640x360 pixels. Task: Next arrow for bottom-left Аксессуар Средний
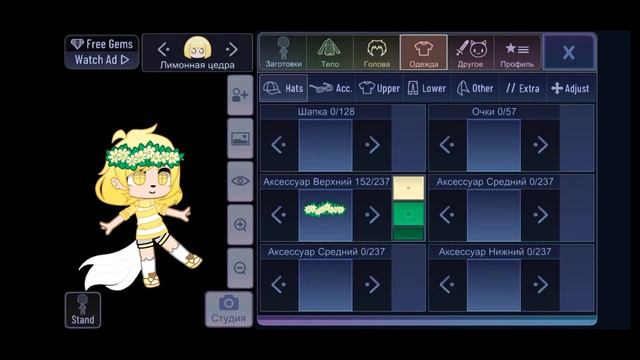pyautogui.click(x=372, y=285)
